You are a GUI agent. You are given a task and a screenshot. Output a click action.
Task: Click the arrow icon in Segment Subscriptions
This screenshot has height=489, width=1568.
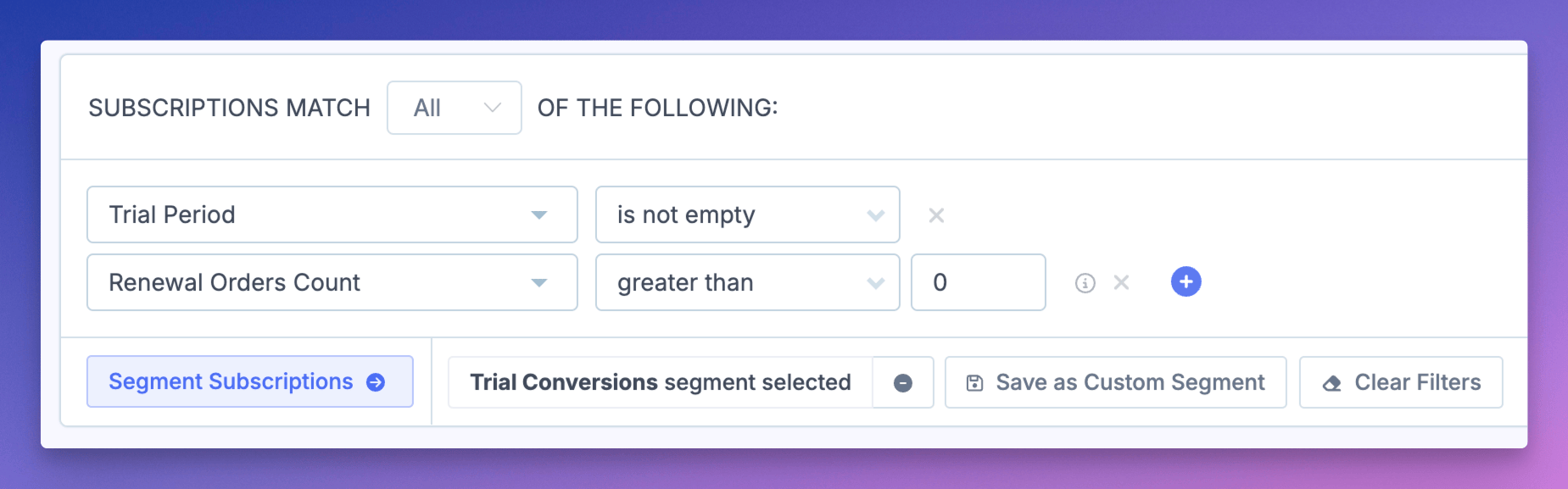click(x=376, y=382)
